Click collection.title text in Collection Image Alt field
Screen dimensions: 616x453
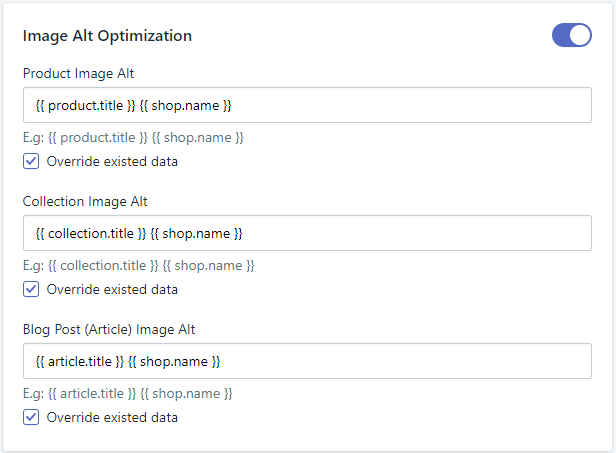click(96, 233)
